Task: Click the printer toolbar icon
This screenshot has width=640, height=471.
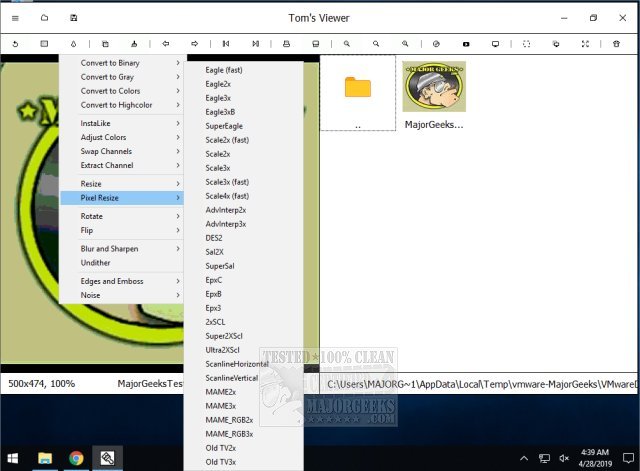Action: click(287, 43)
